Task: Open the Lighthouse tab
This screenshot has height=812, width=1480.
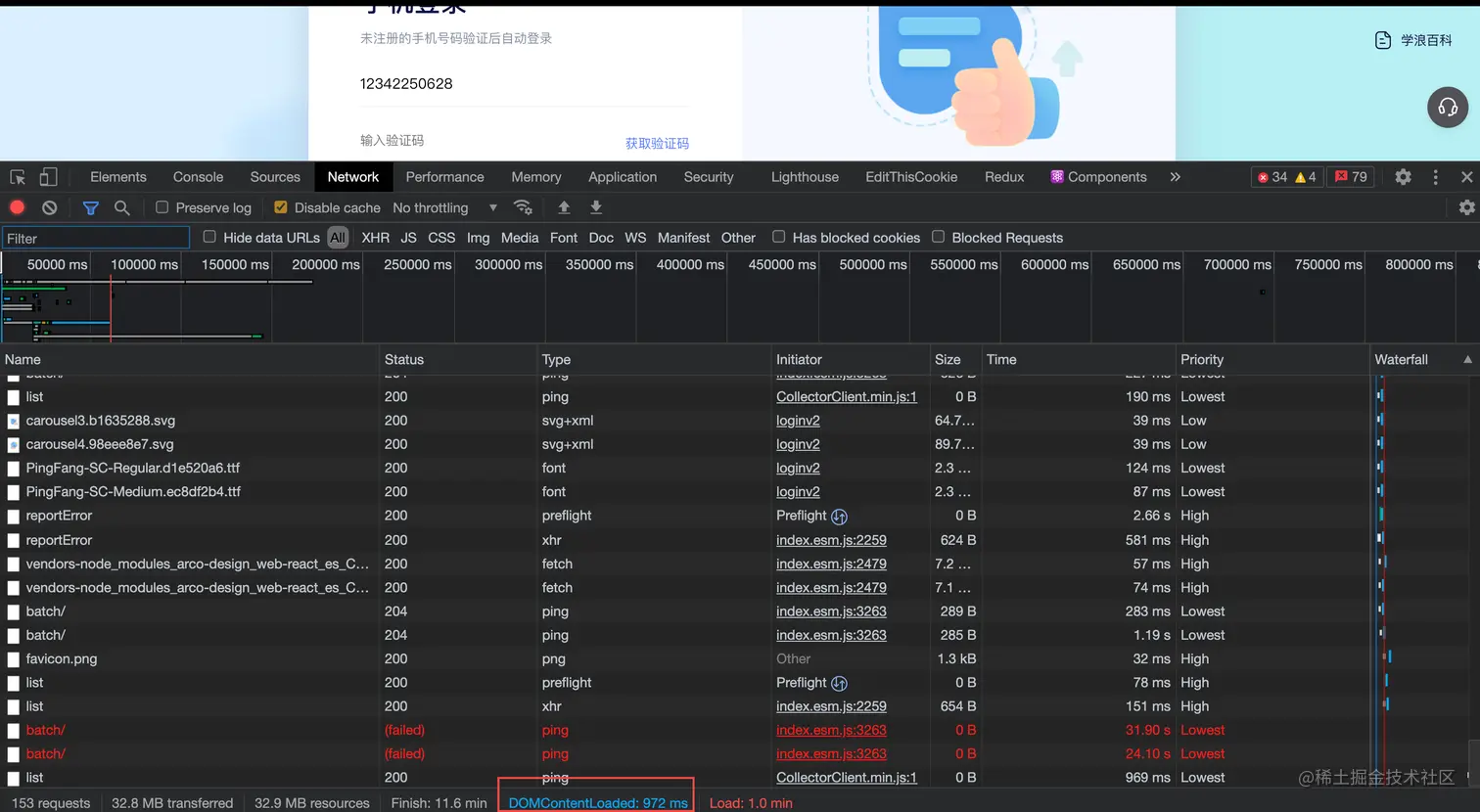Action: coord(805,177)
